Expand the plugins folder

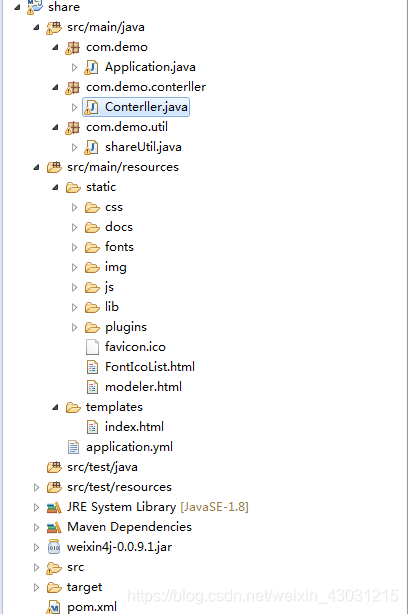click(x=74, y=327)
